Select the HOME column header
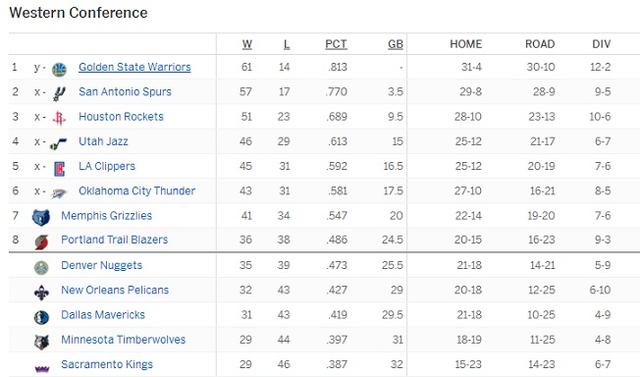 (466, 44)
